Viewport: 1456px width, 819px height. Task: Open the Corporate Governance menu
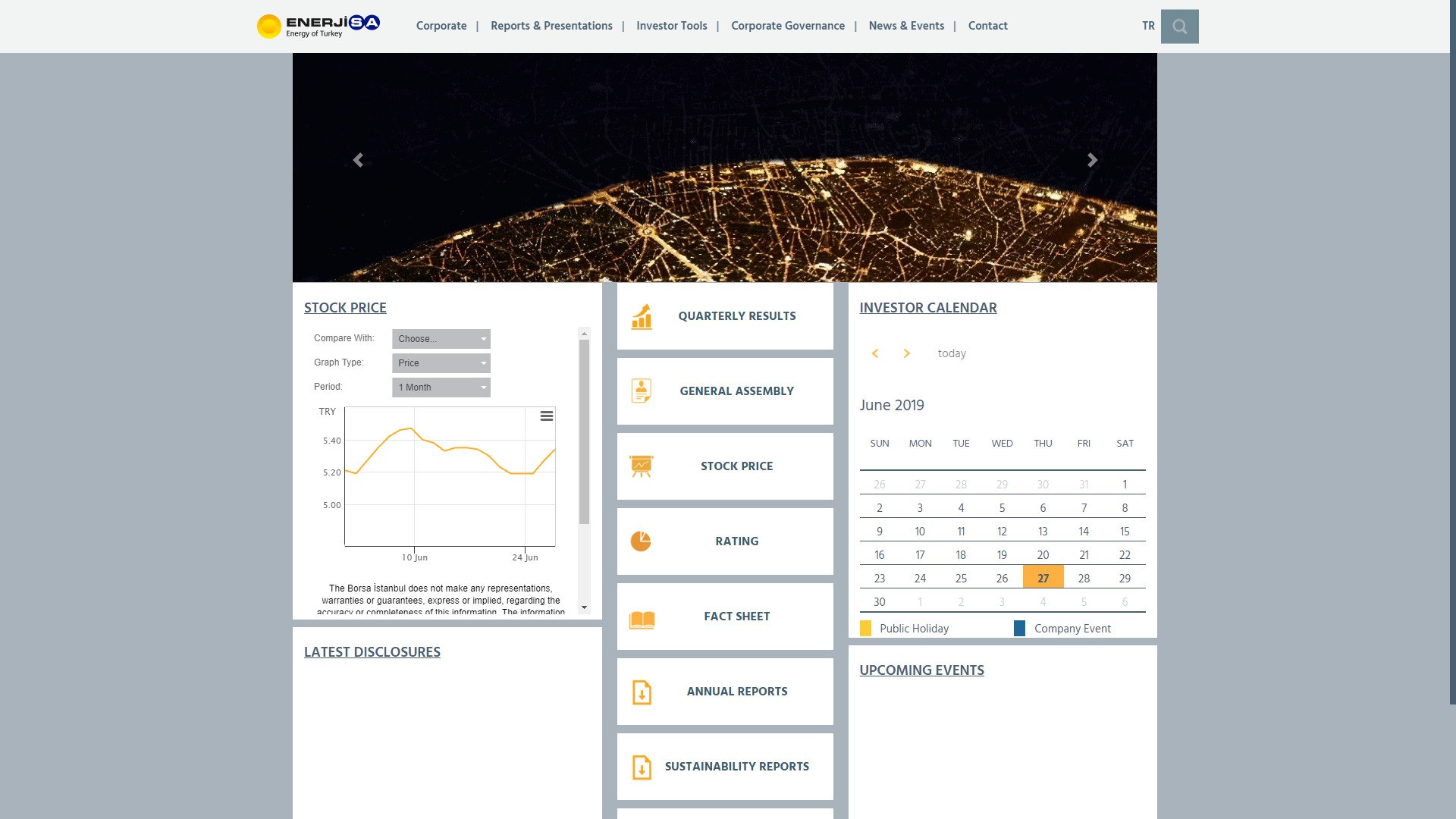pos(787,26)
